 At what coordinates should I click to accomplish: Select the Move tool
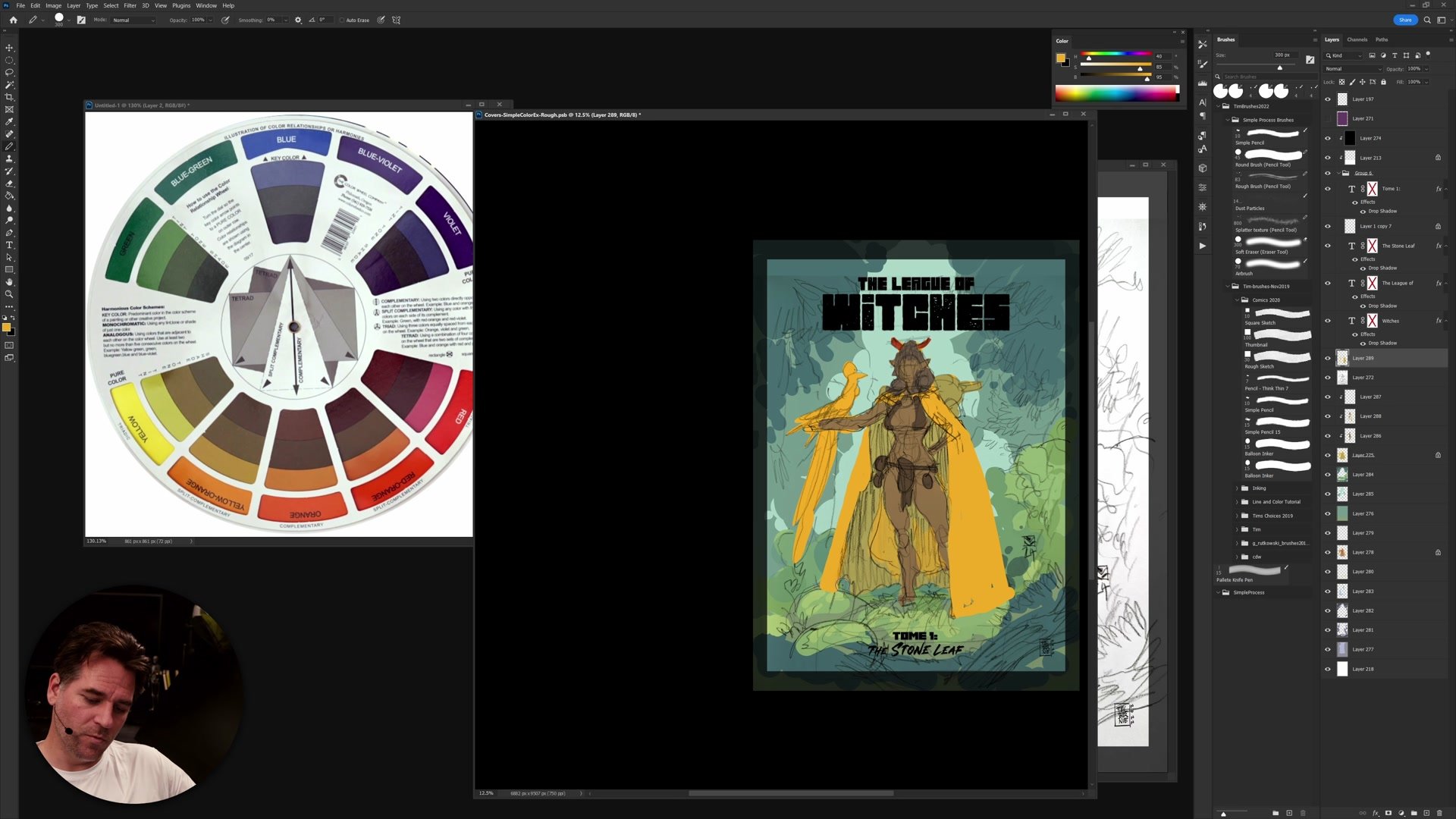click(x=9, y=48)
